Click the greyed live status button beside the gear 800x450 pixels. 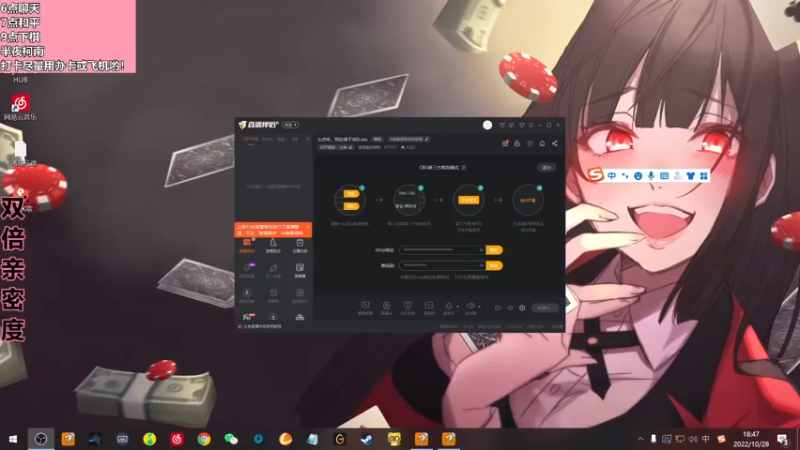(x=544, y=308)
